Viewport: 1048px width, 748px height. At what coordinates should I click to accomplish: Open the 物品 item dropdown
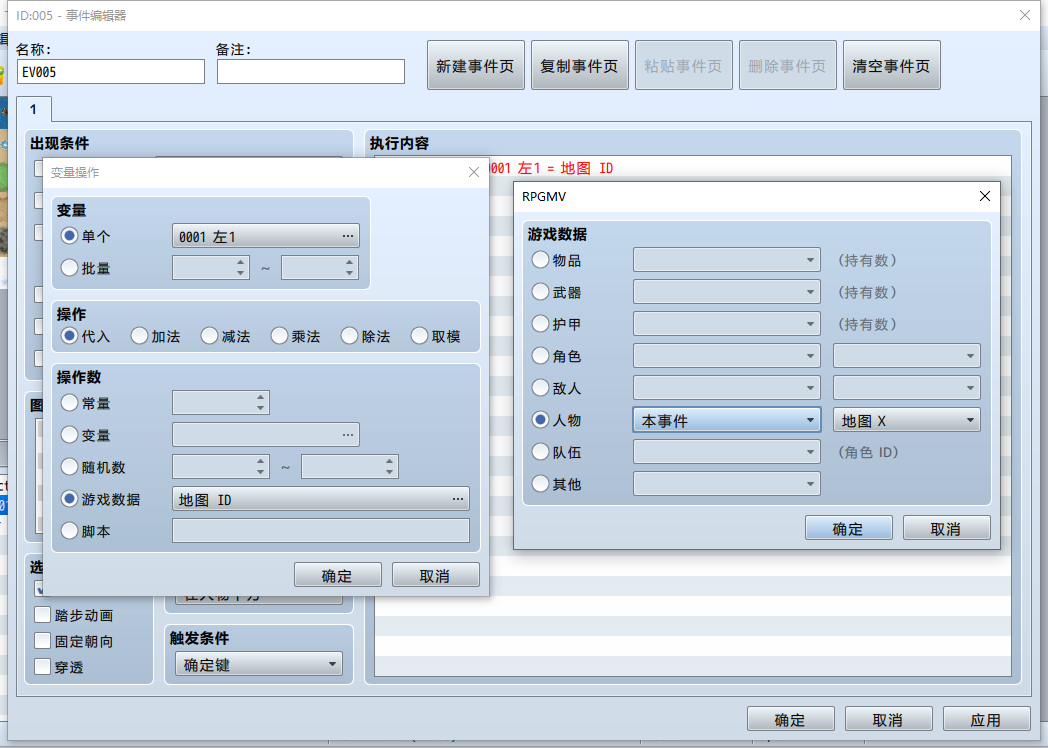(x=727, y=260)
